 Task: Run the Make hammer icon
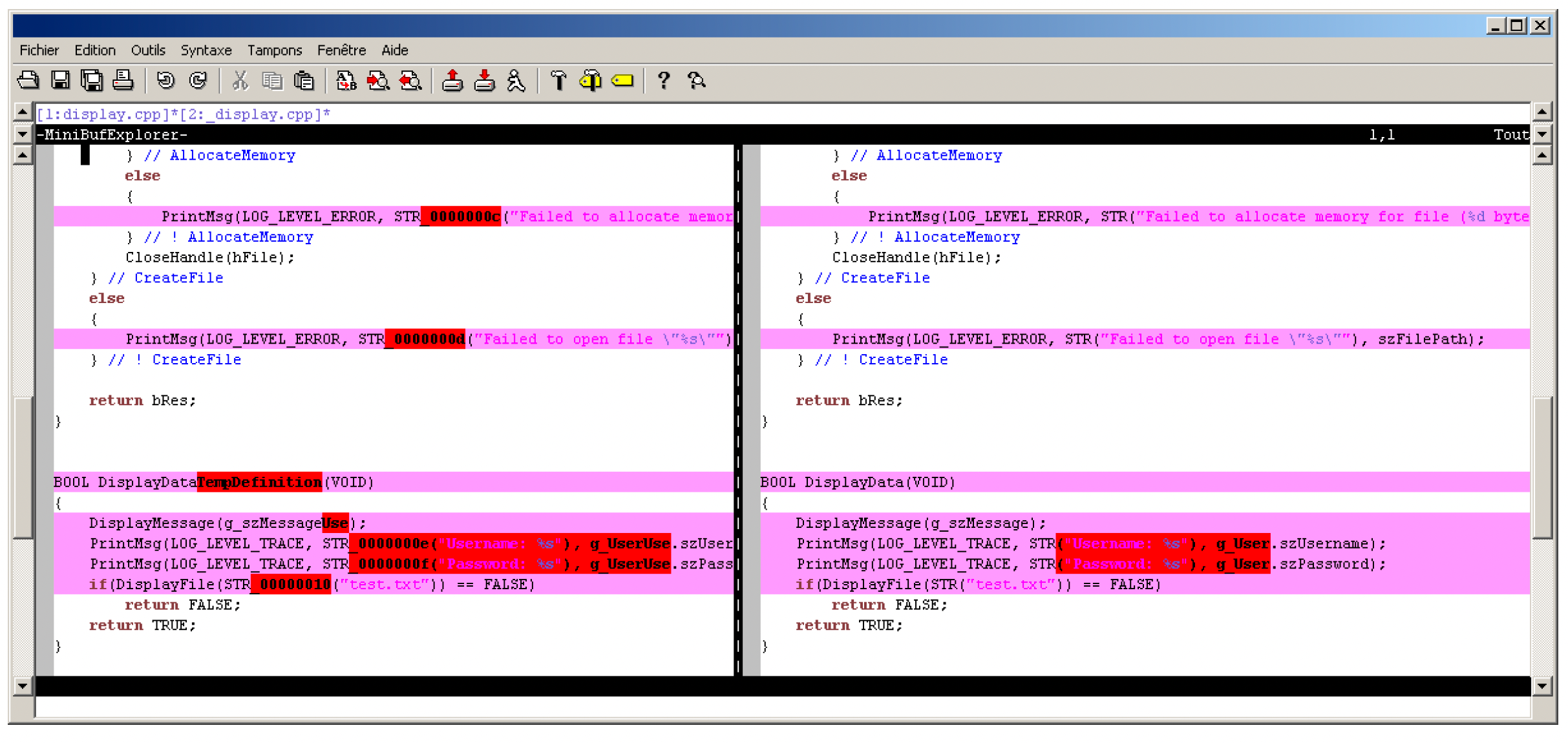(558, 81)
